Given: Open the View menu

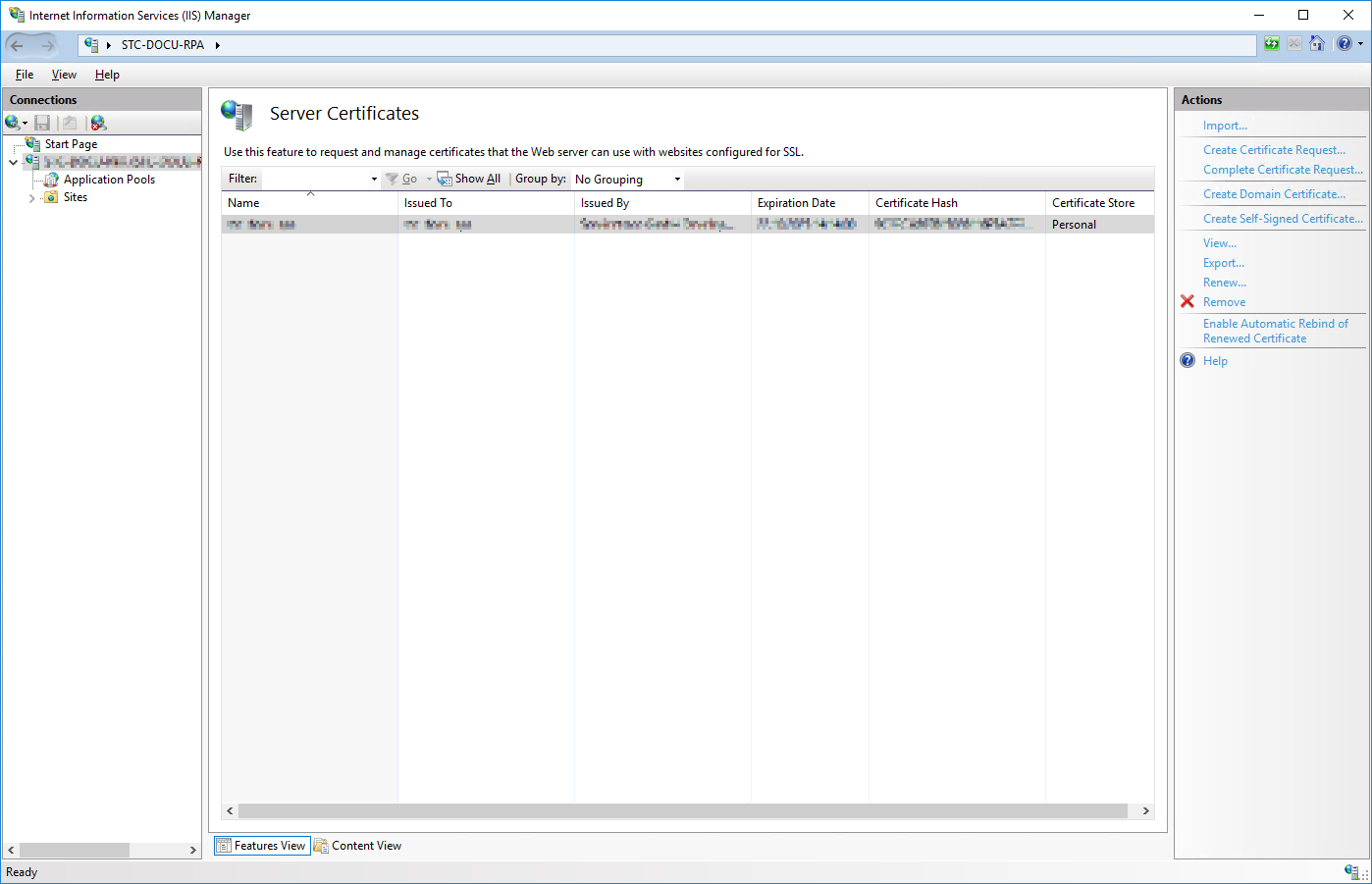Looking at the screenshot, I should tap(64, 74).
